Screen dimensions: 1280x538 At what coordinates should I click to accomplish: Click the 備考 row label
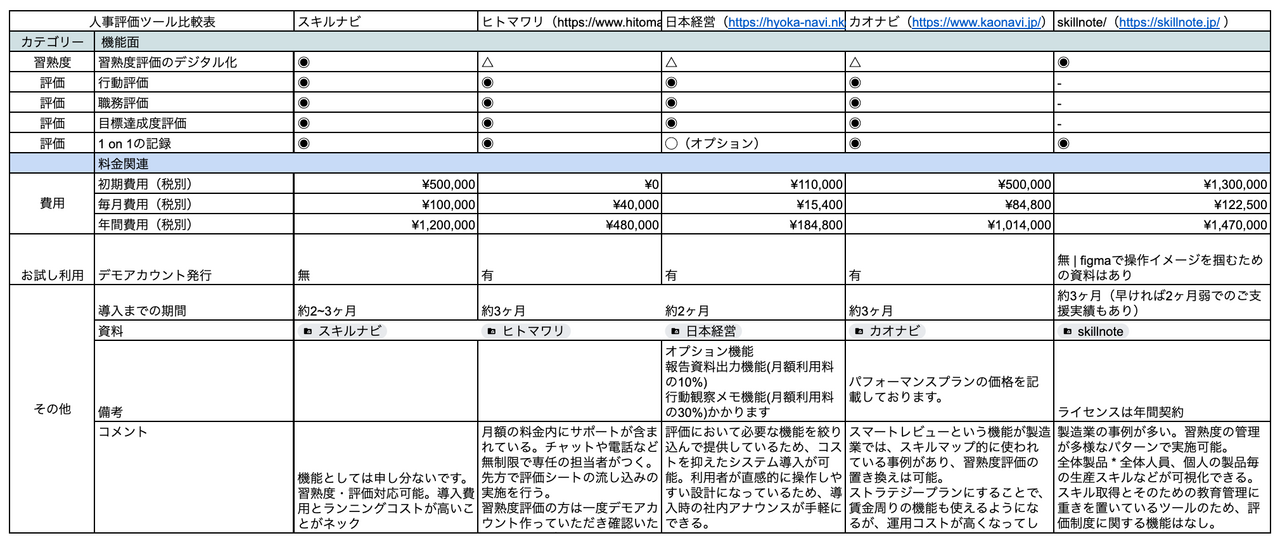(x=195, y=381)
